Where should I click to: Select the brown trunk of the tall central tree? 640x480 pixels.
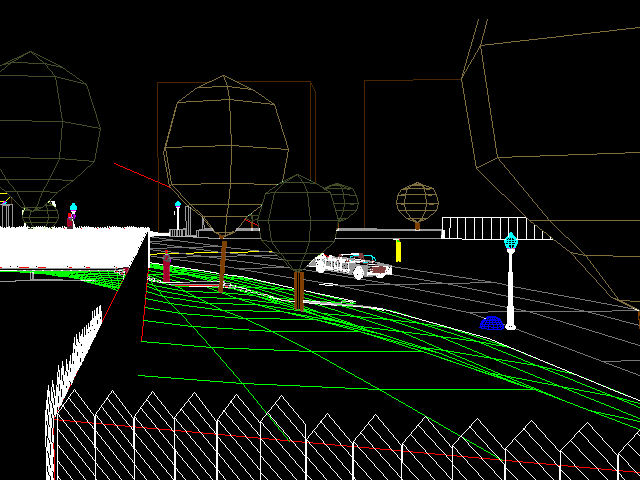coord(222,265)
